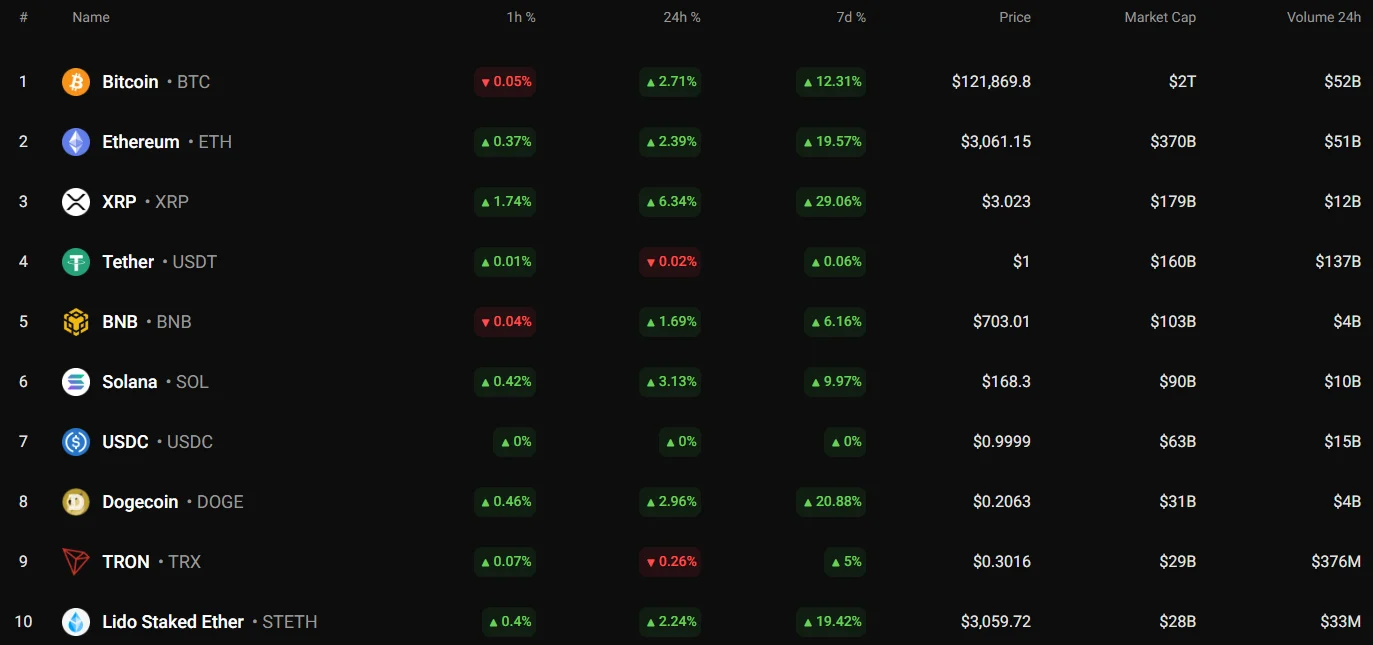Sort by the 24h % column header
The image size is (1373, 645).
pyautogui.click(x=681, y=17)
